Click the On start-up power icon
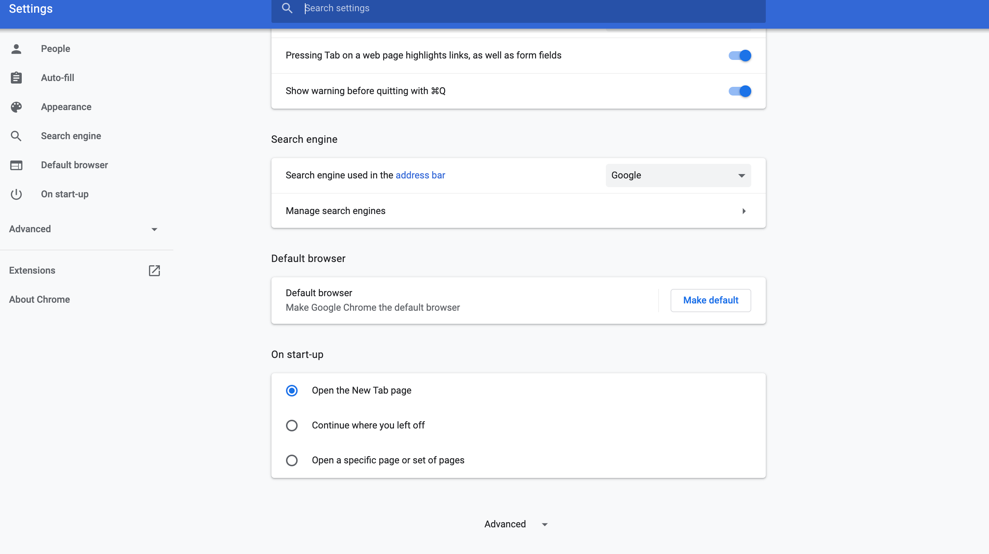Screen dimensions: 989x554 pos(16,194)
